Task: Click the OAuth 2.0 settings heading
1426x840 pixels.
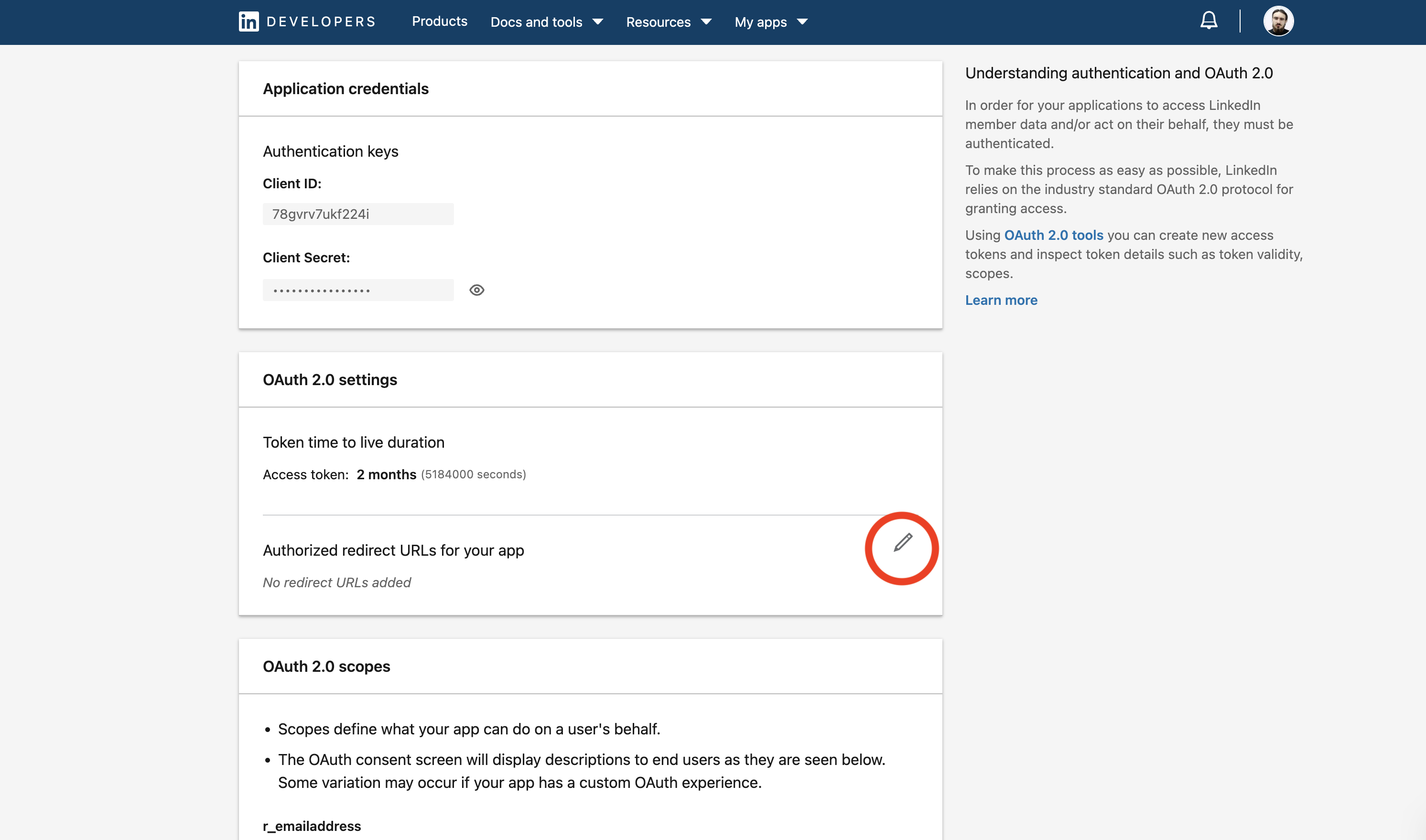Action: pyautogui.click(x=329, y=380)
